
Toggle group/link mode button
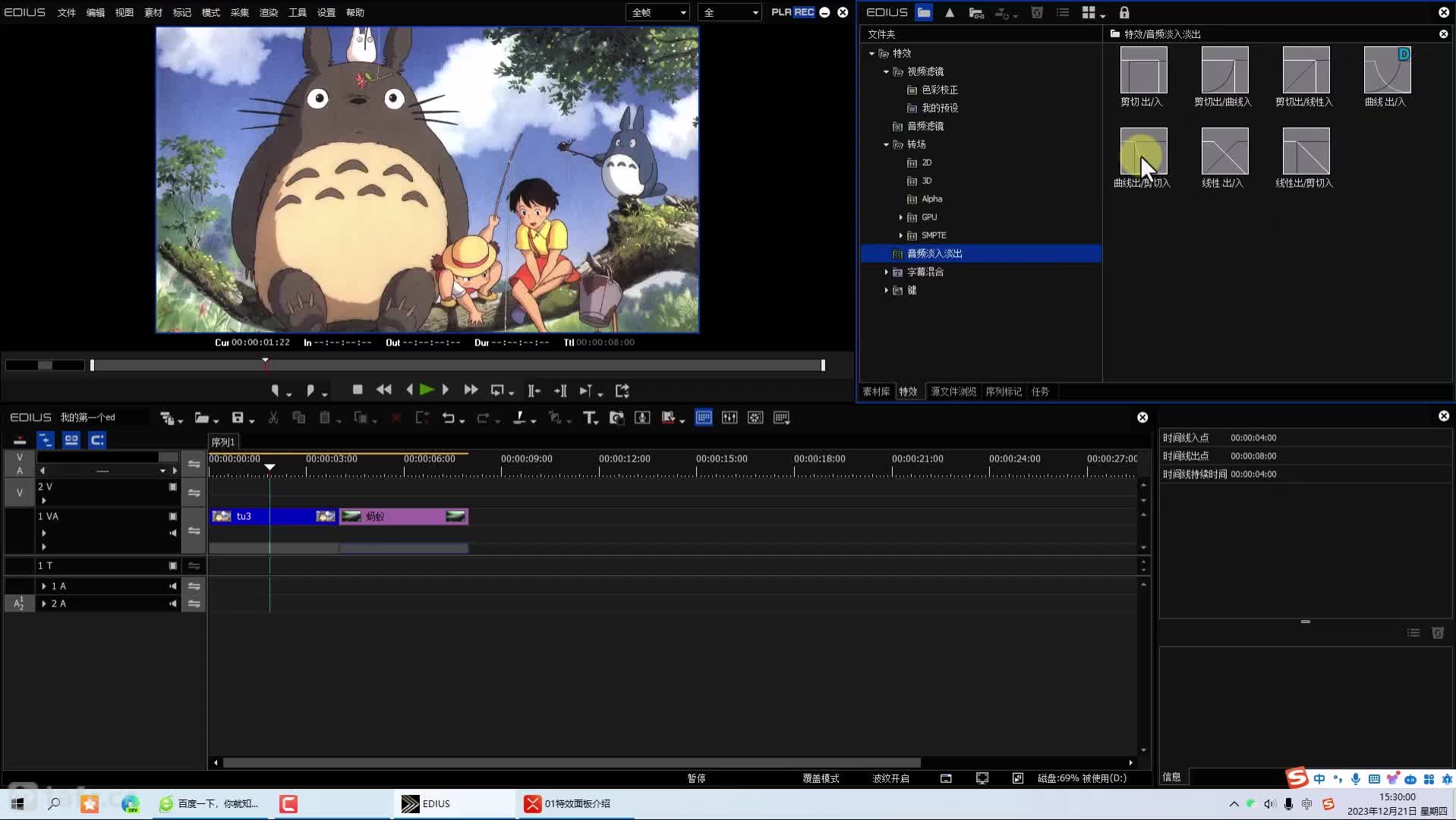[x=71, y=440]
